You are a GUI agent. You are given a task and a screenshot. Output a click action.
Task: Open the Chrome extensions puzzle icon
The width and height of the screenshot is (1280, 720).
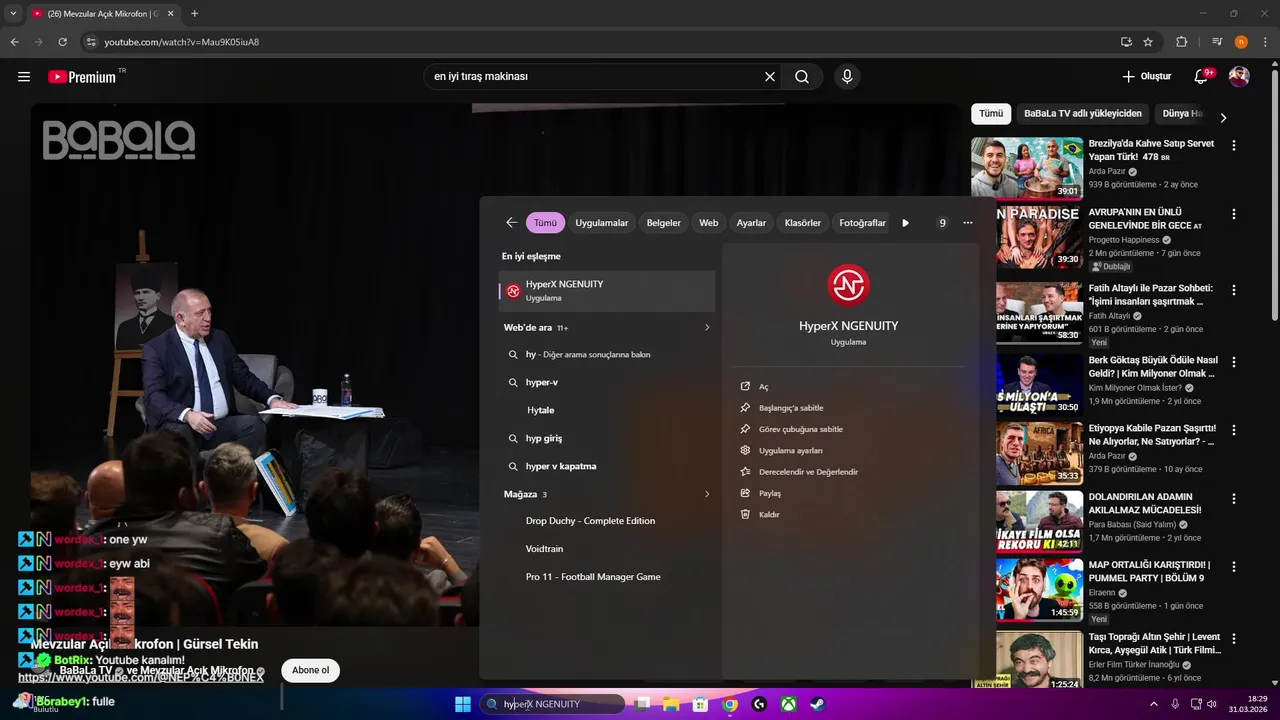[1182, 42]
